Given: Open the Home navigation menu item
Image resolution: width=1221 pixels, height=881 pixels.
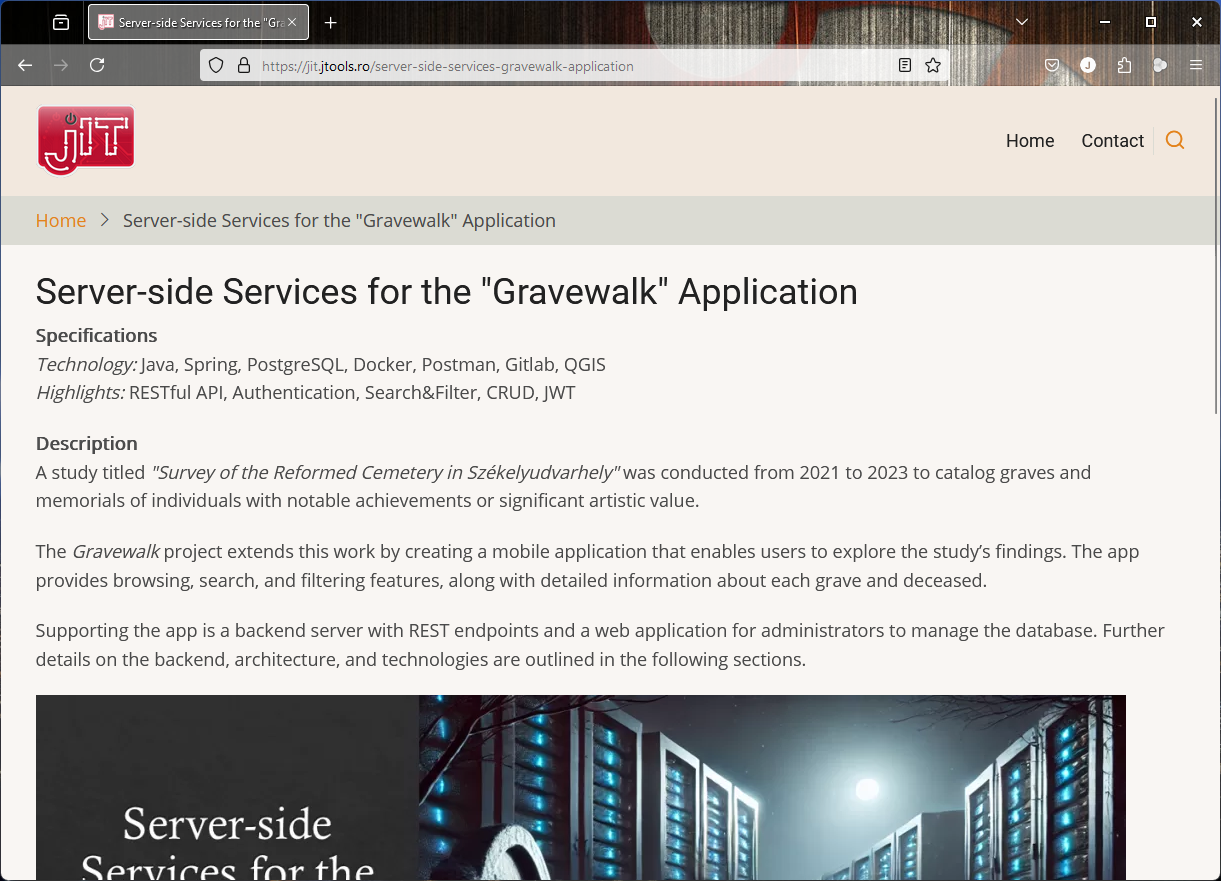Looking at the screenshot, I should [x=1030, y=141].
